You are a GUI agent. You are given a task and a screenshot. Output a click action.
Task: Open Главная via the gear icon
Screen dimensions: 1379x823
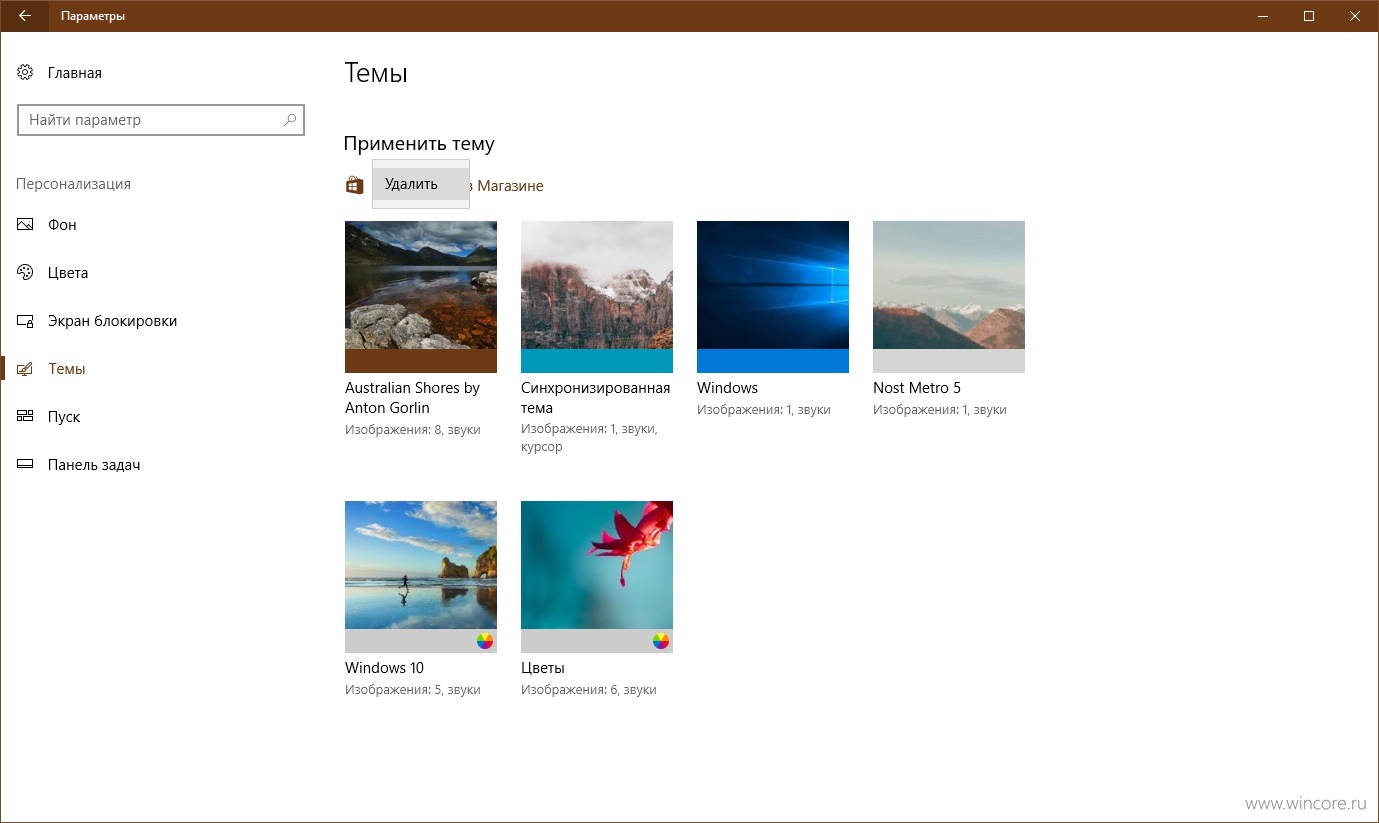25,73
